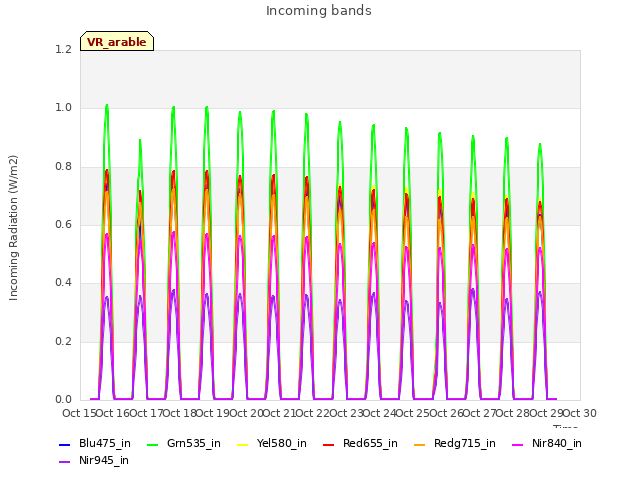640x480 pixels.
Task: Click the 1.0 y-axis tick label
Action: [x=63, y=108]
